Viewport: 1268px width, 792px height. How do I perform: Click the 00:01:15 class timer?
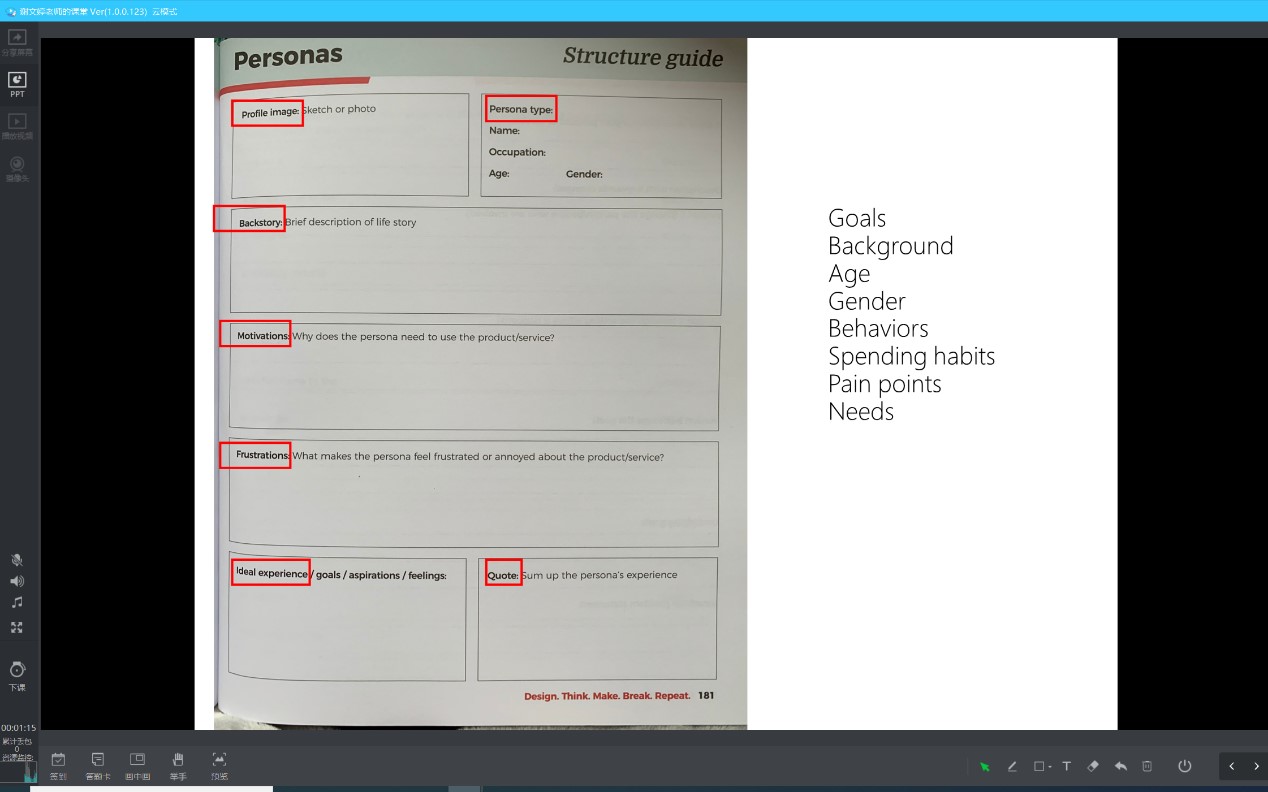18,728
